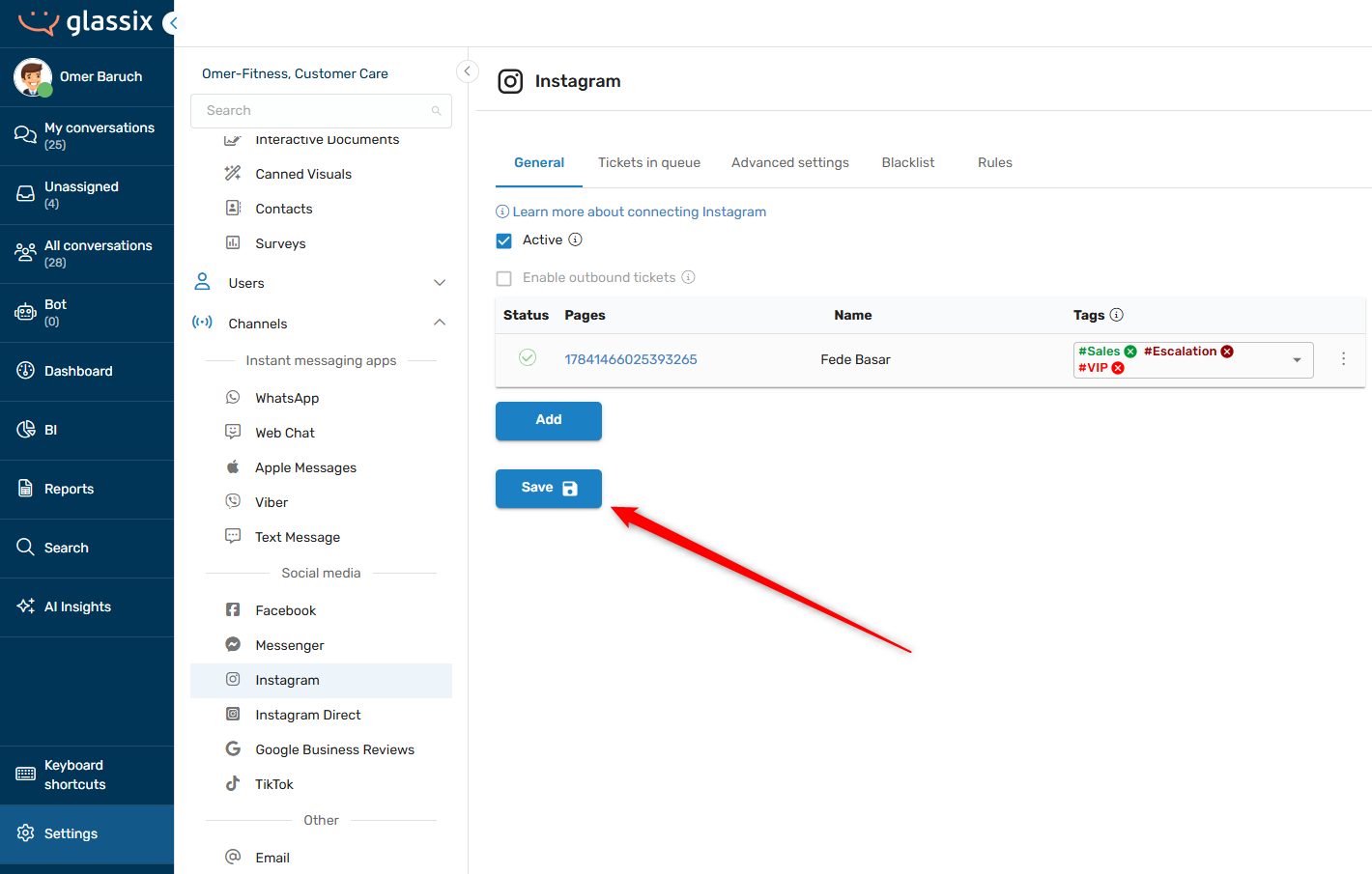The width and height of the screenshot is (1372, 874).
Task: Click info icon next to Active
Action: coord(575,240)
